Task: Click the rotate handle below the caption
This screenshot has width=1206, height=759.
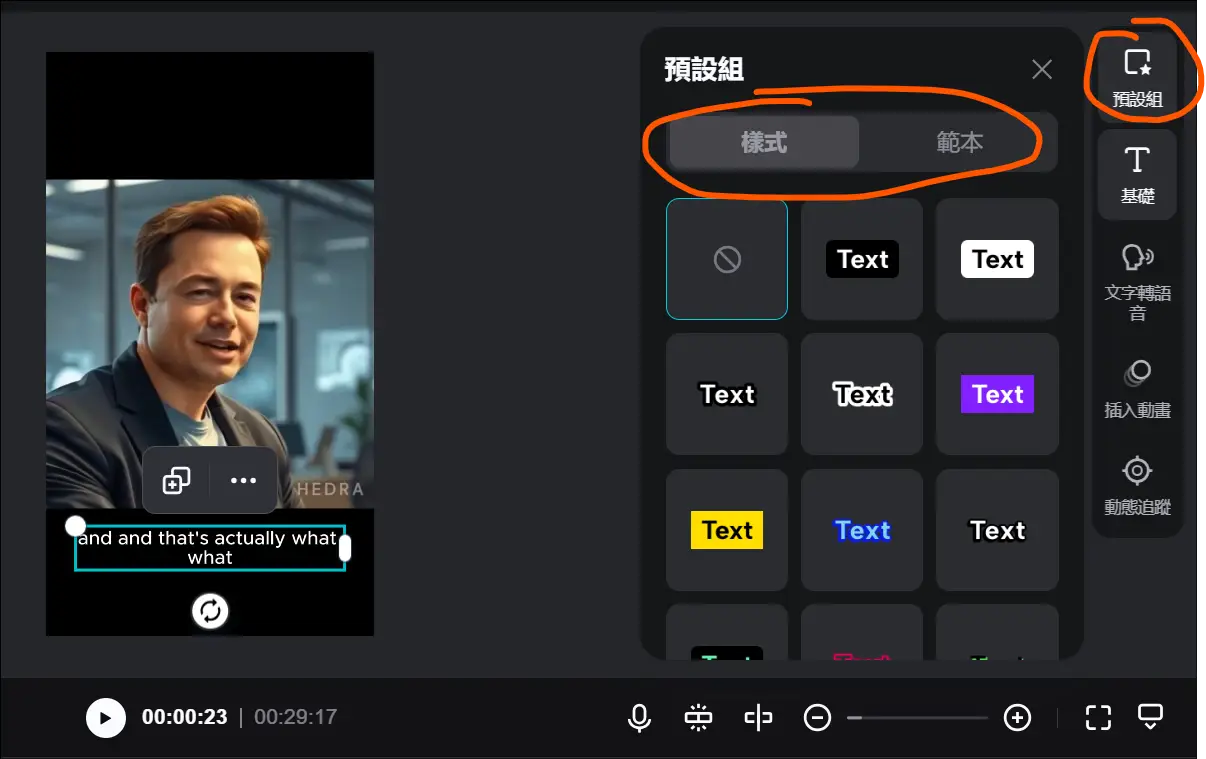Action: pos(210,611)
